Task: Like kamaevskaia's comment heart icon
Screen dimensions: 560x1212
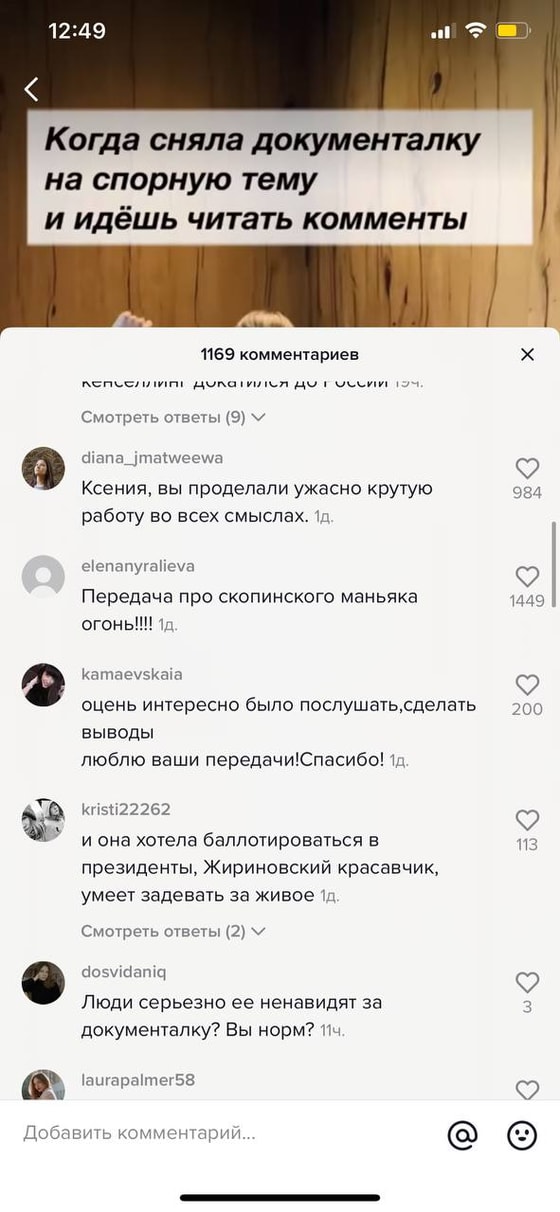Action: pyautogui.click(x=527, y=685)
